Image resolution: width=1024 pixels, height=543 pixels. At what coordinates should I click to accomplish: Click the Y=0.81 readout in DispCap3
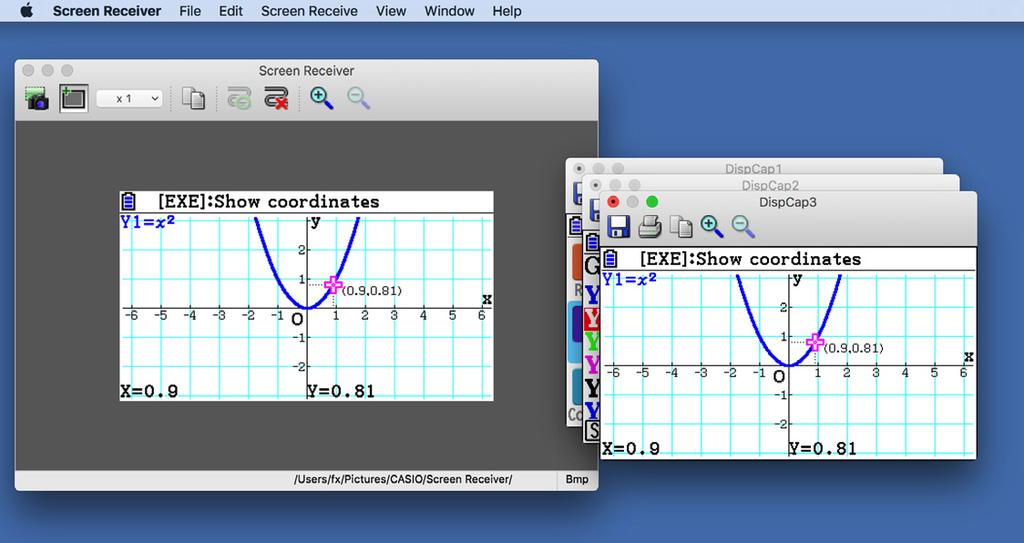pos(822,449)
